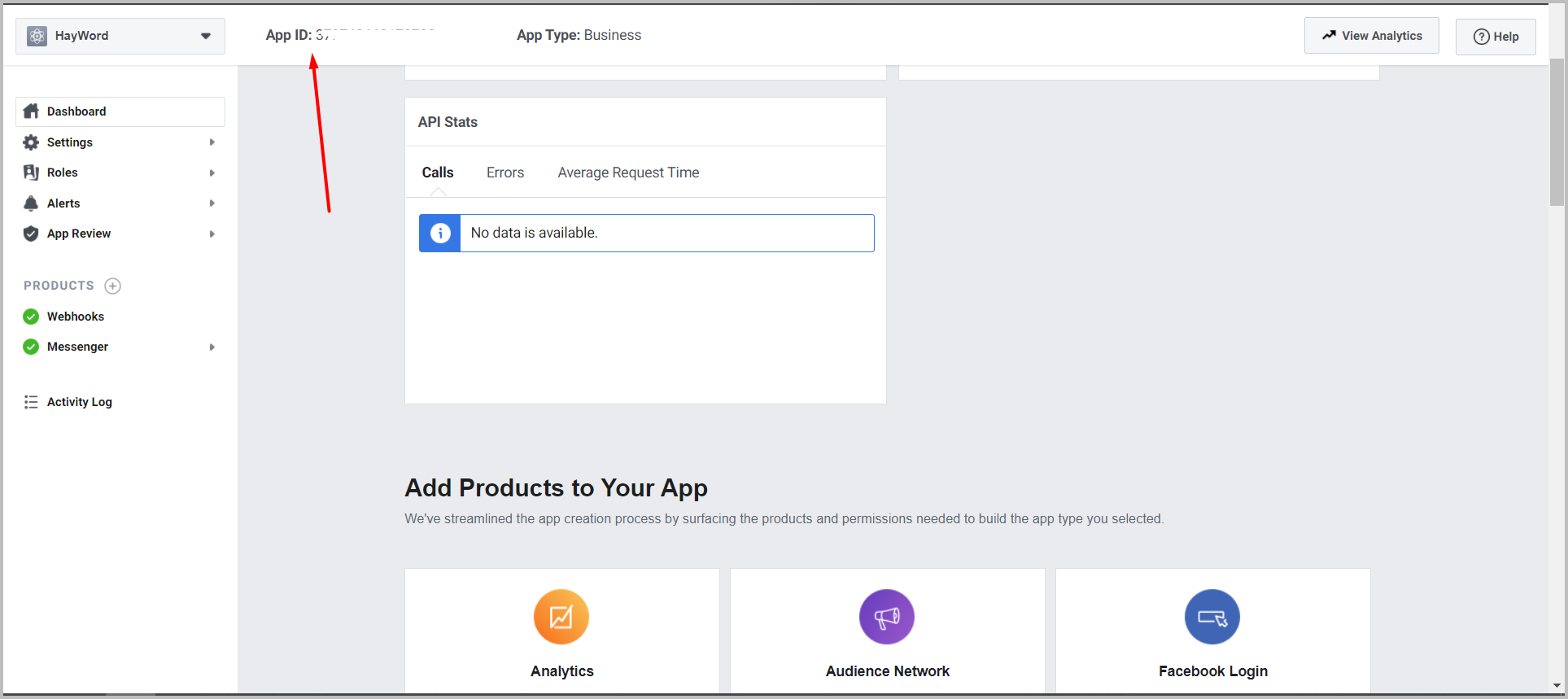Open the Alerts sidebar item
Image resolution: width=1568 pixels, height=699 pixels.
tap(120, 203)
